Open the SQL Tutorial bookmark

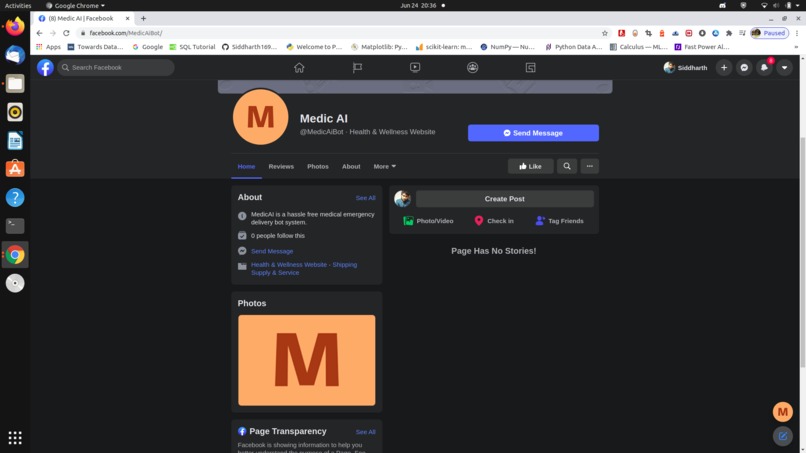[192, 47]
